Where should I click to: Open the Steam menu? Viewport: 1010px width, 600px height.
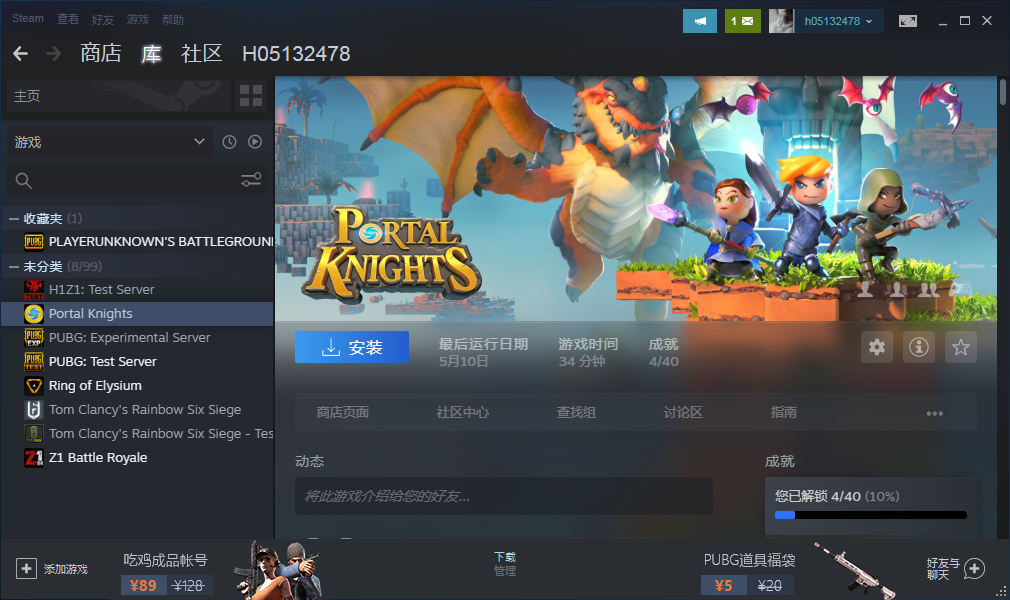click(x=28, y=19)
